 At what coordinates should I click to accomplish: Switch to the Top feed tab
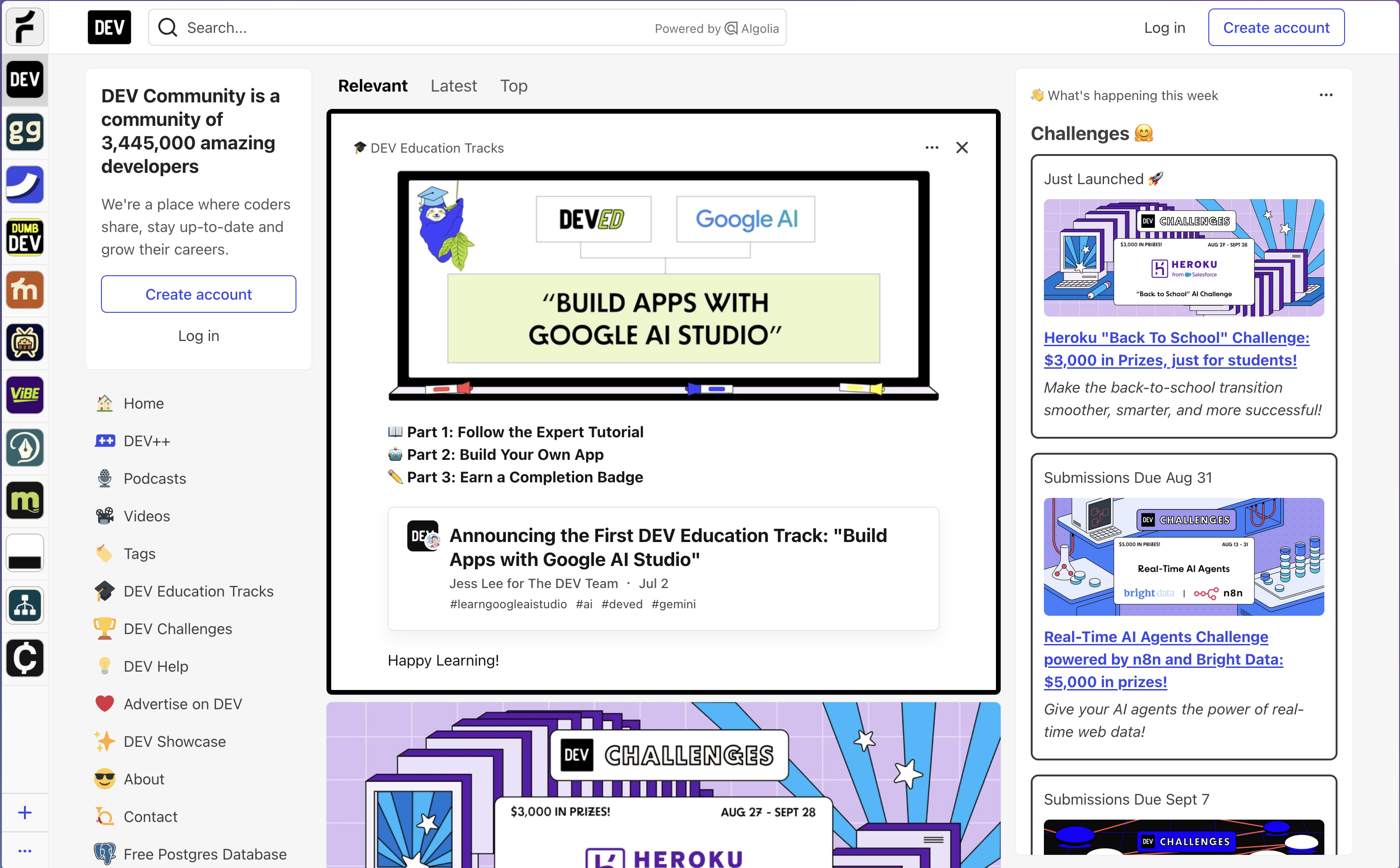513,85
